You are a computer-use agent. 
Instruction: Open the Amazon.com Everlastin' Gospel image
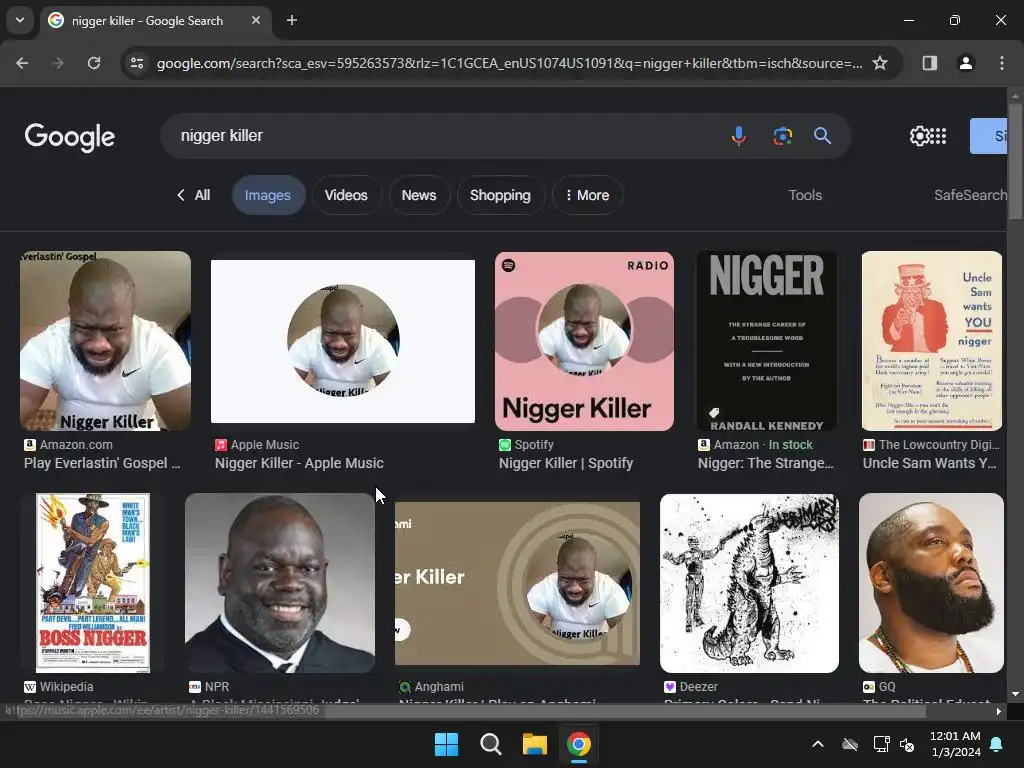pyautogui.click(x=106, y=341)
